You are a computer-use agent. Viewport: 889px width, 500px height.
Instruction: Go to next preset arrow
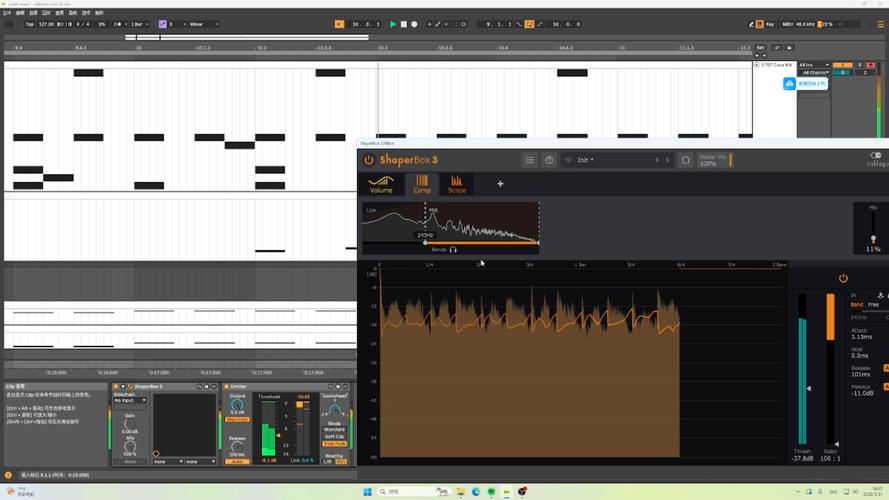667,160
